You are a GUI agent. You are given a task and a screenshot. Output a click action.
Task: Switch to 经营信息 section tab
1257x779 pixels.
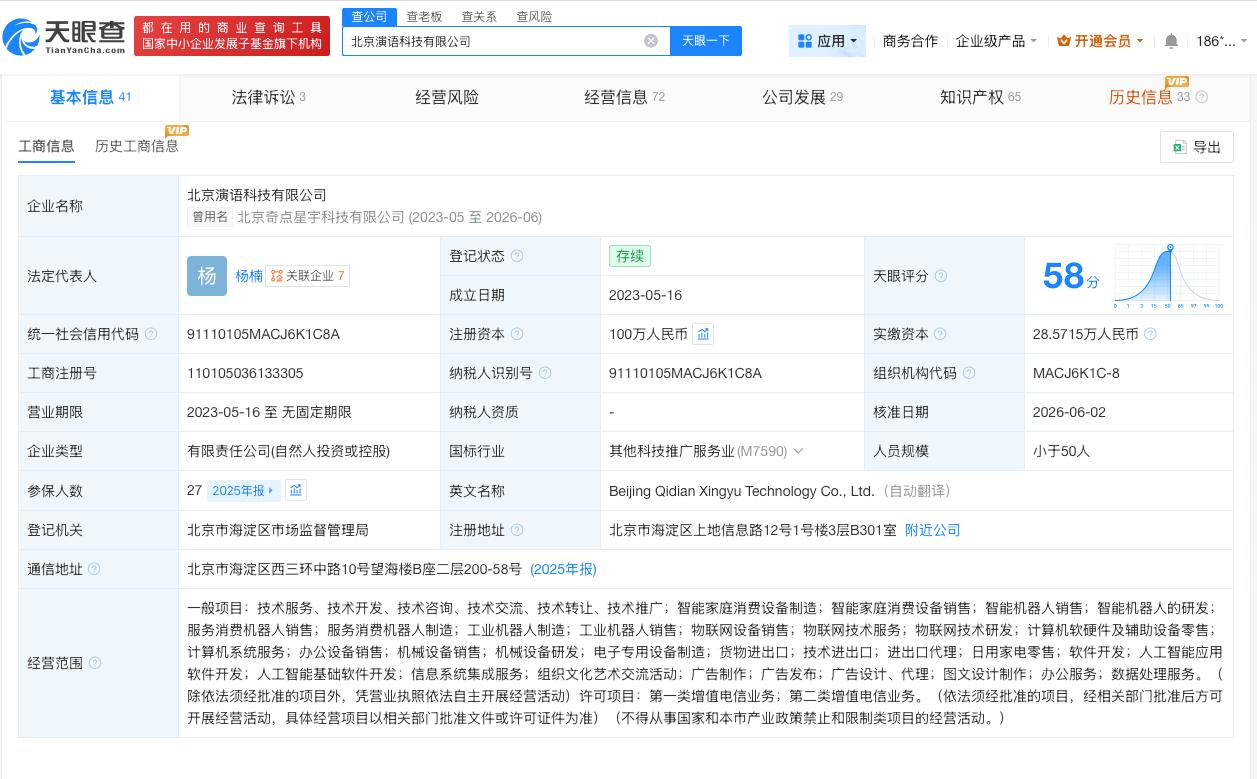tap(624, 97)
